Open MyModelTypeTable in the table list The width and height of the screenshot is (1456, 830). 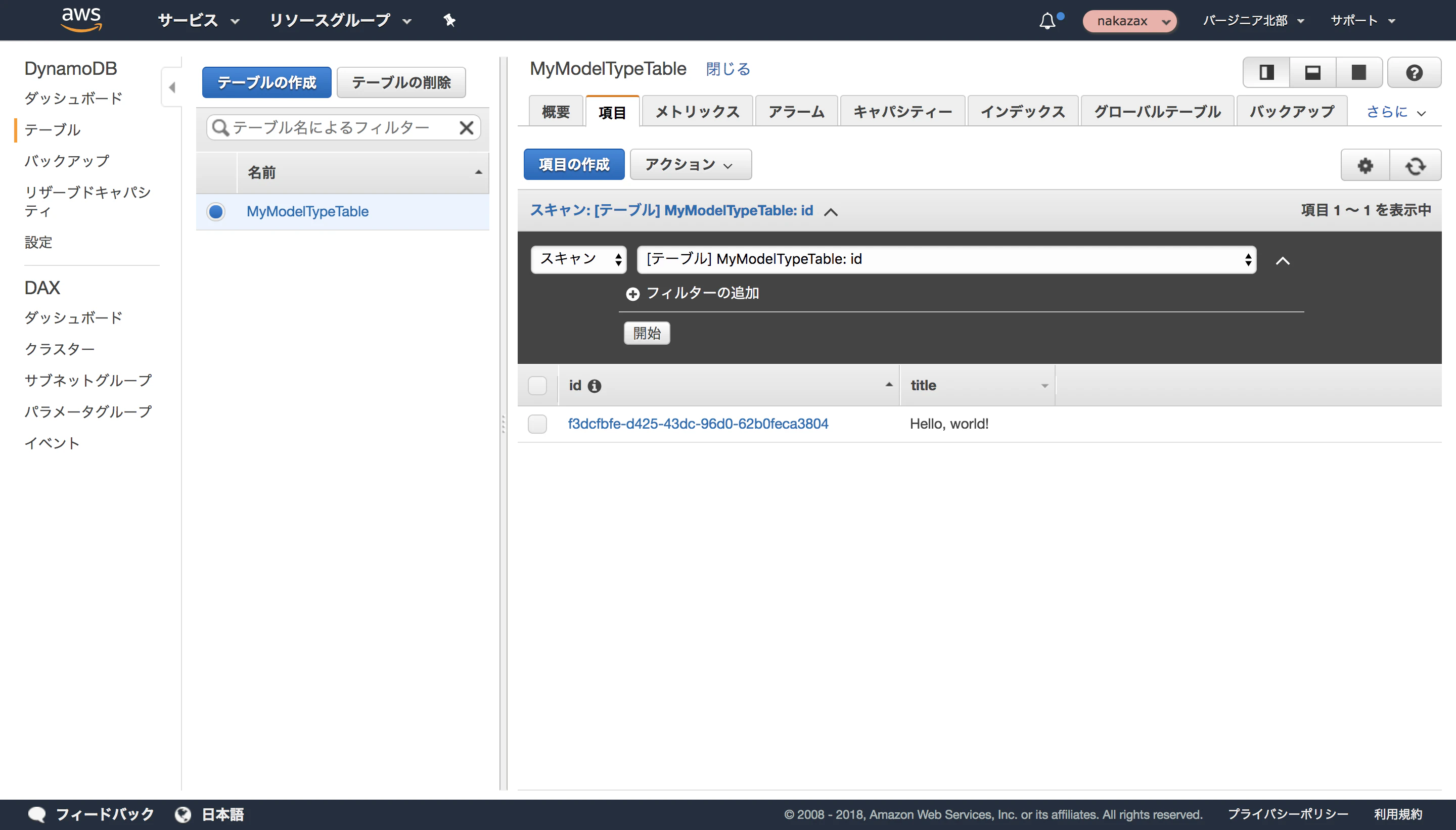coord(307,211)
